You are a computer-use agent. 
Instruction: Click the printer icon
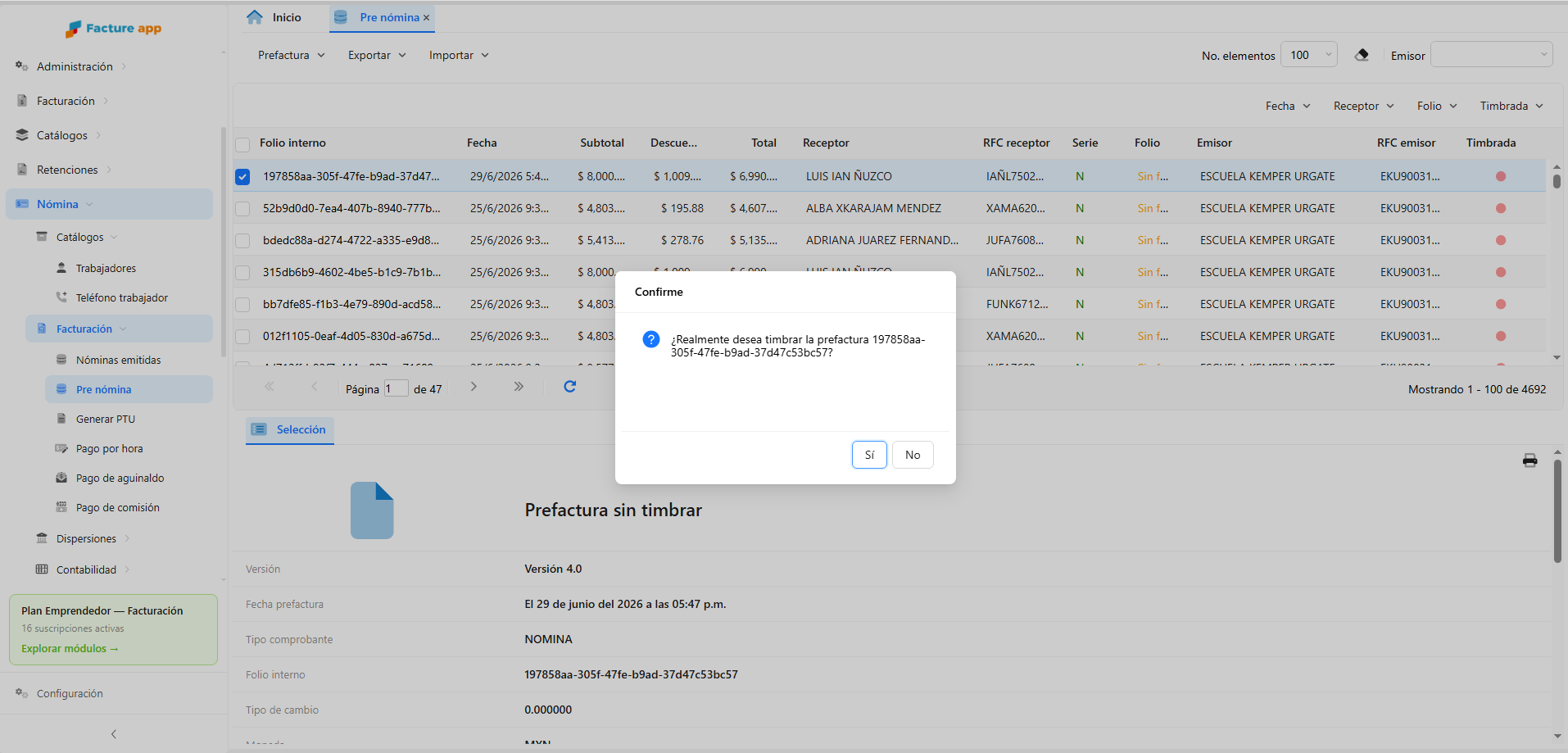(1529, 460)
